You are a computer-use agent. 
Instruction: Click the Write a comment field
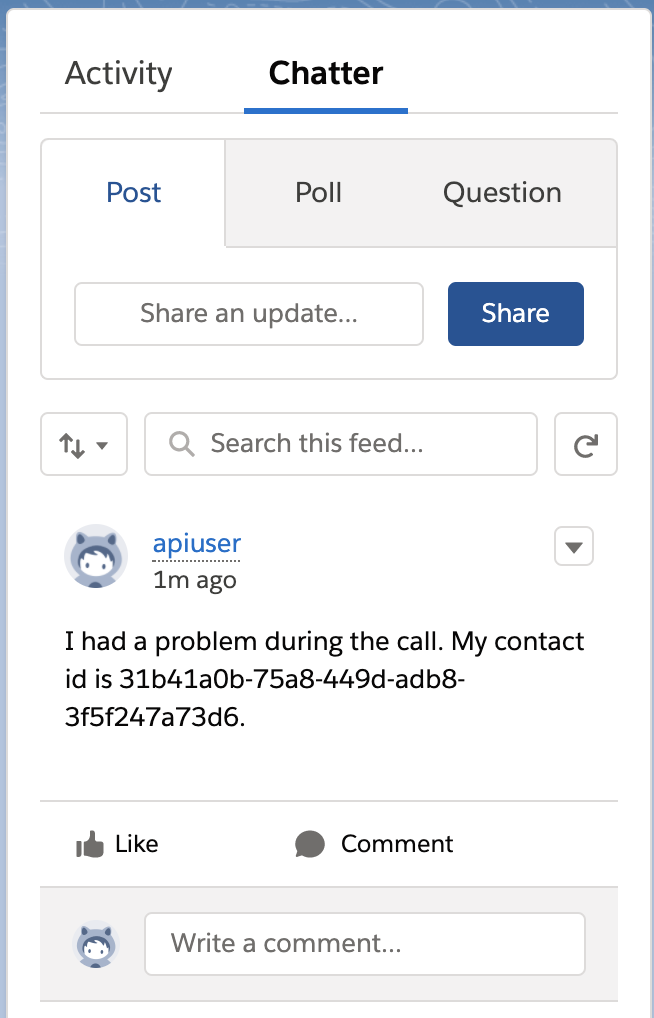pyautogui.click(x=365, y=944)
